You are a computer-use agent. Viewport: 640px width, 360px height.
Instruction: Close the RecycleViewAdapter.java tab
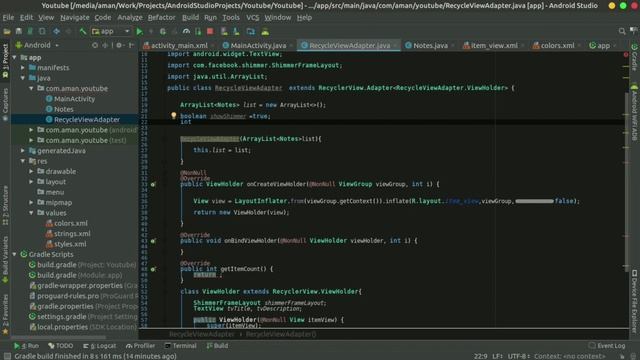click(x=396, y=46)
